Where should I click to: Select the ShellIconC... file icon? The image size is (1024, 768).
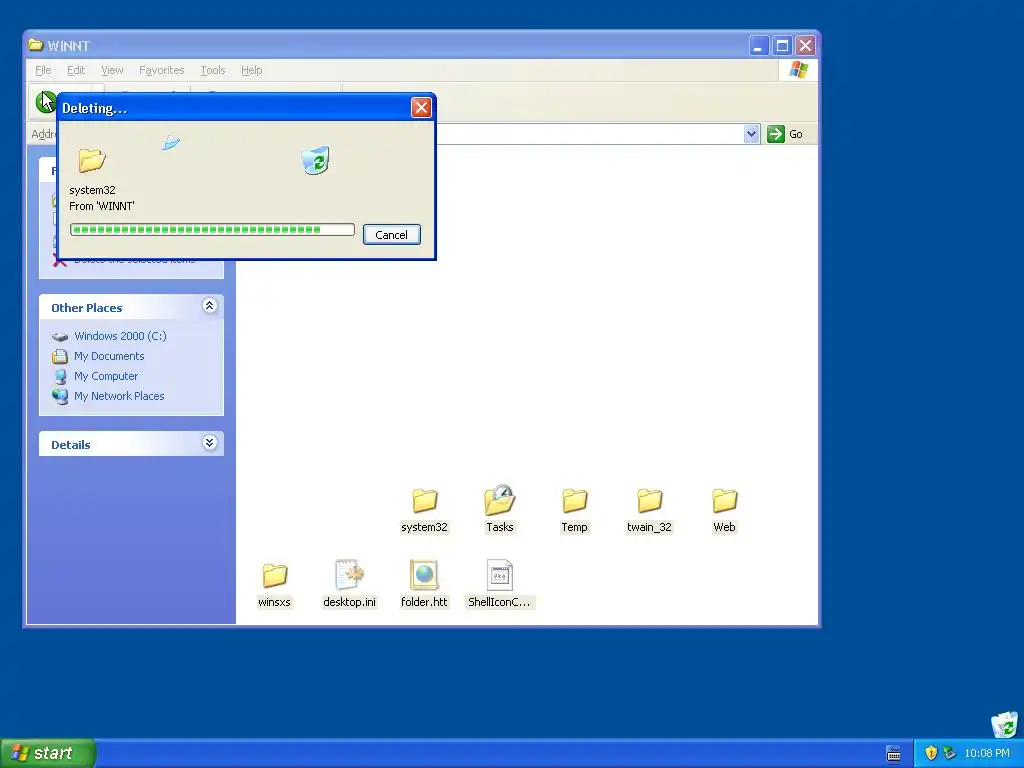coord(500,575)
